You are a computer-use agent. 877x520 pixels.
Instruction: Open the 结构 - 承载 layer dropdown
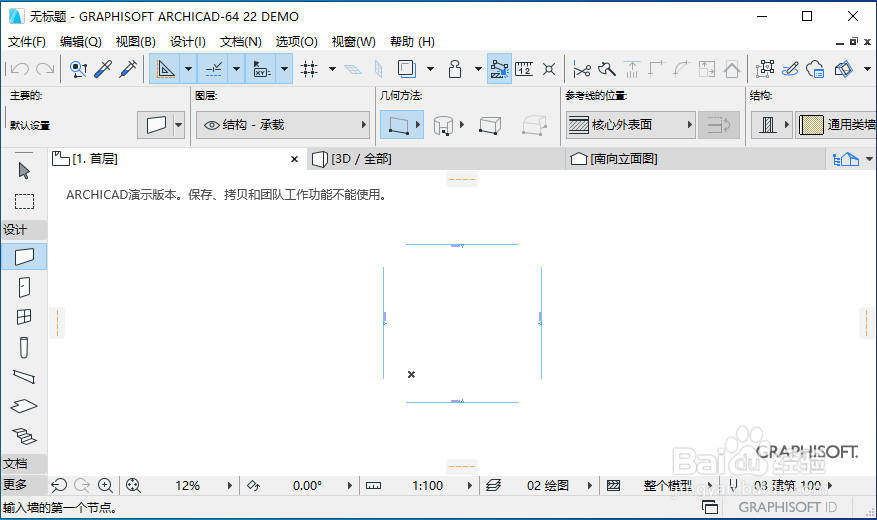283,125
